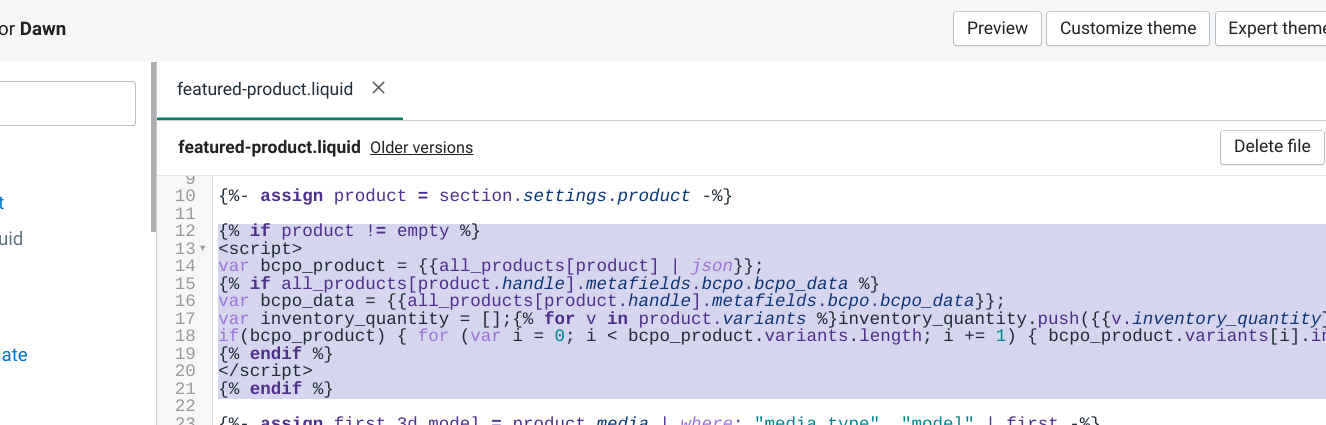1326x425 pixels.
Task: Click the Customize theme button
Action: pyautogui.click(x=1128, y=28)
